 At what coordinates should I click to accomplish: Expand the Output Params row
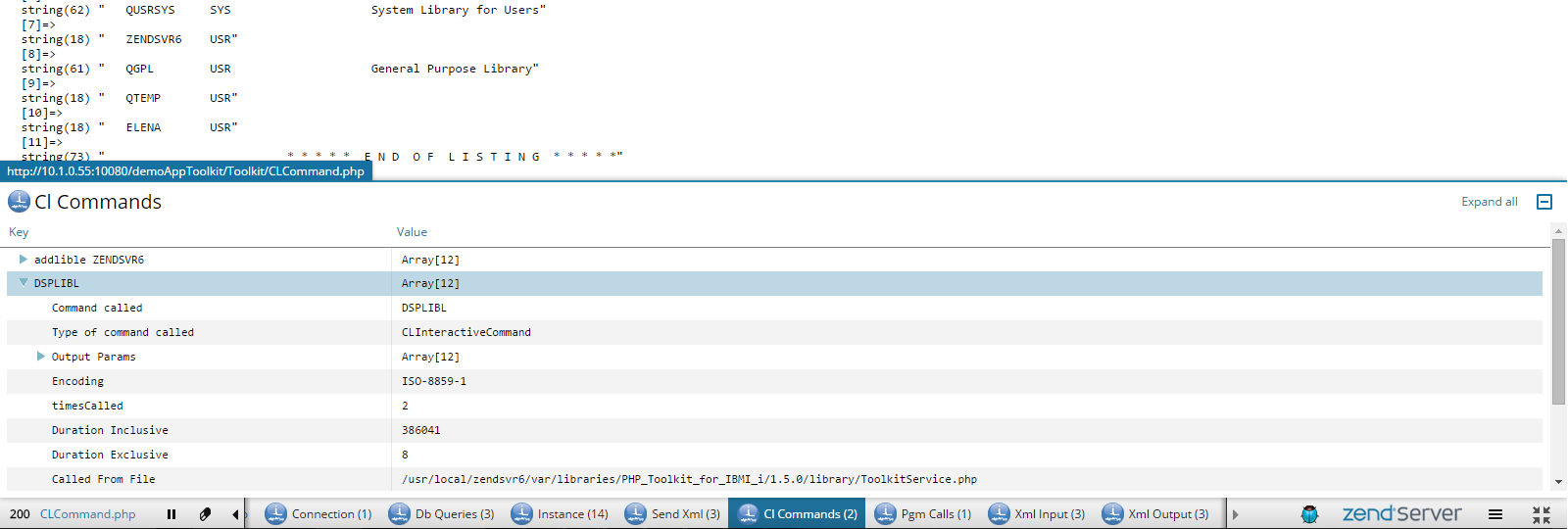pos(41,357)
